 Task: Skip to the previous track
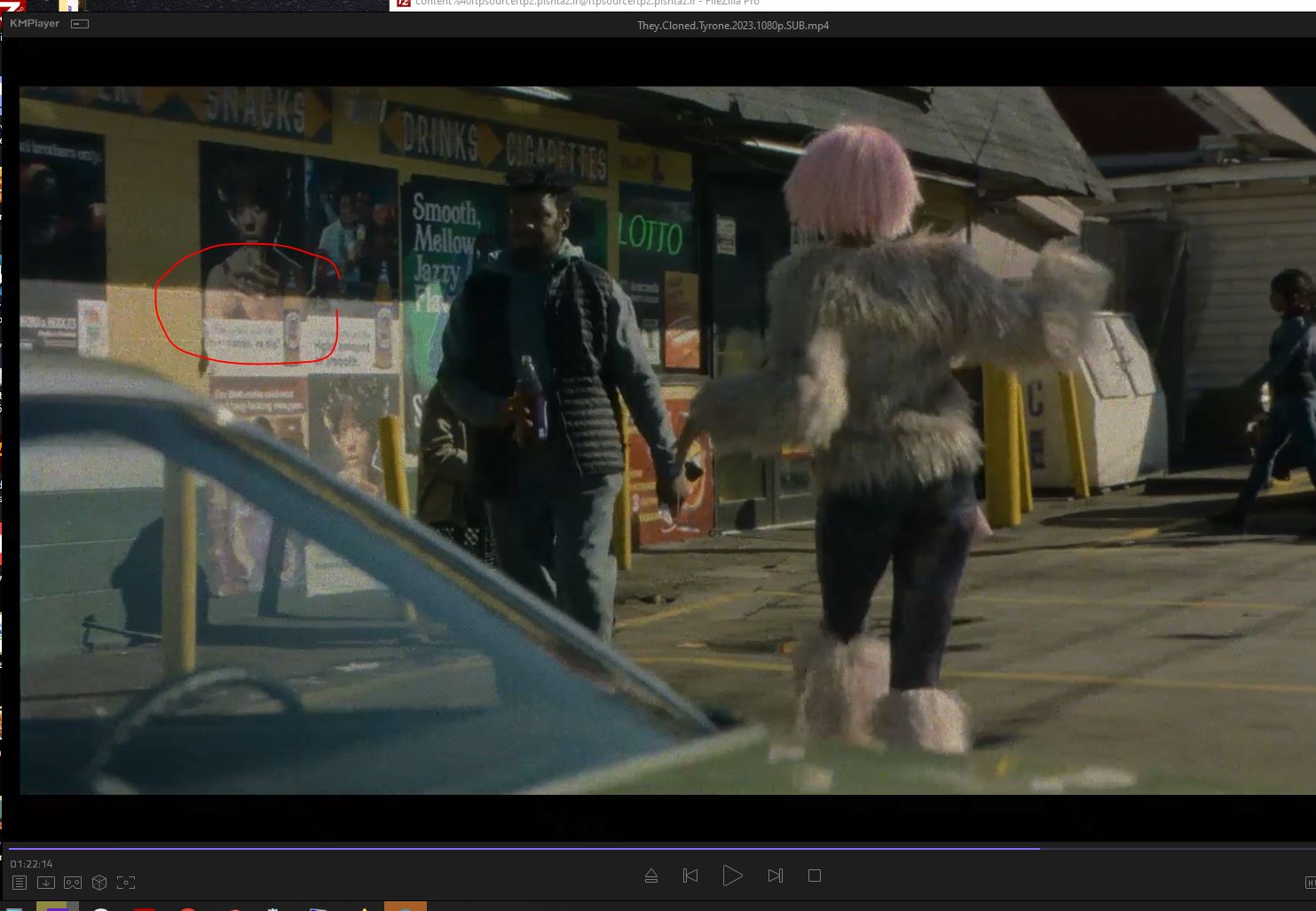(690, 876)
